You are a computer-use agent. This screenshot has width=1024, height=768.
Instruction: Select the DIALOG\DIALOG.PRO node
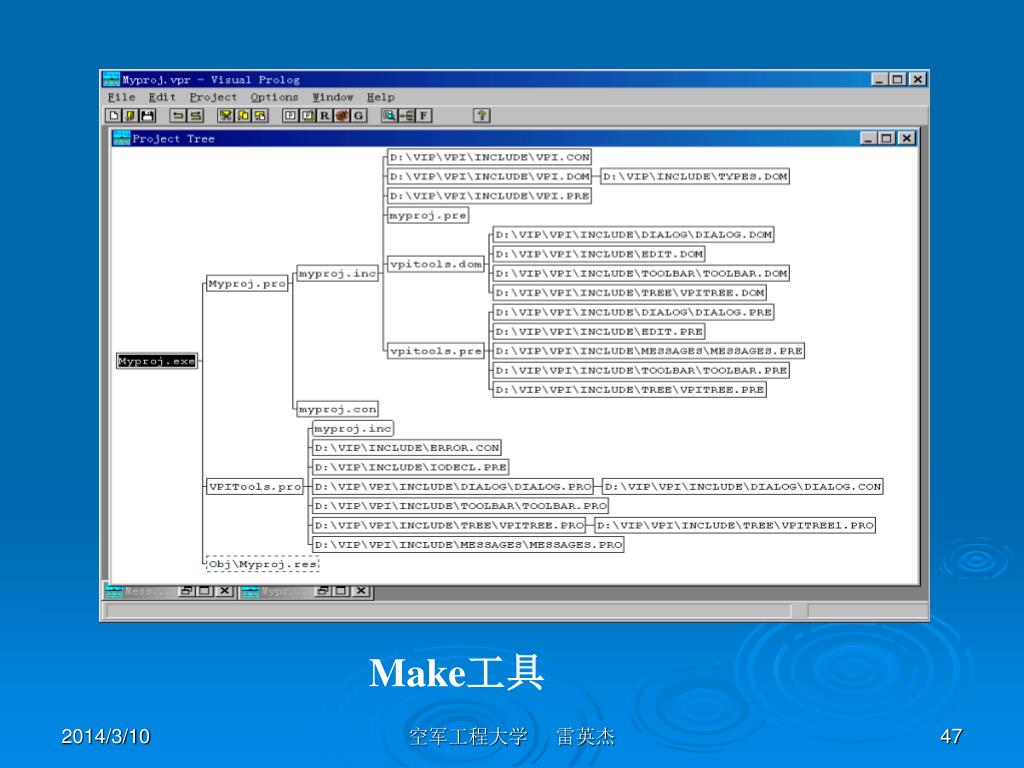453,487
